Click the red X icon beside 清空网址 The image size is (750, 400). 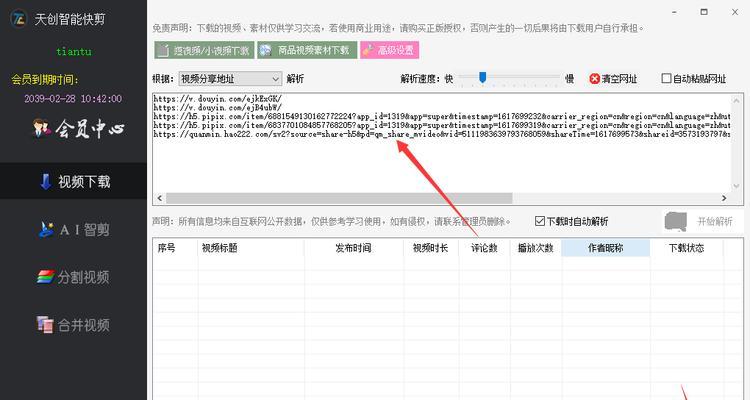pos(595,78)
